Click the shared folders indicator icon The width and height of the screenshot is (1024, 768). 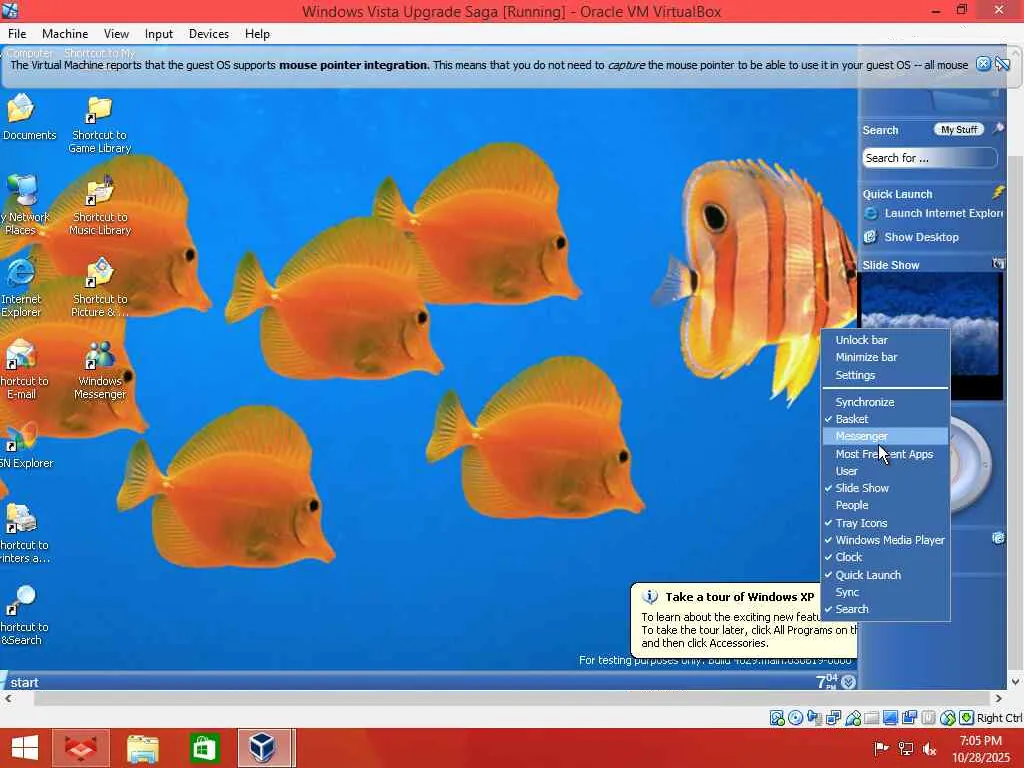click(871, 718)
